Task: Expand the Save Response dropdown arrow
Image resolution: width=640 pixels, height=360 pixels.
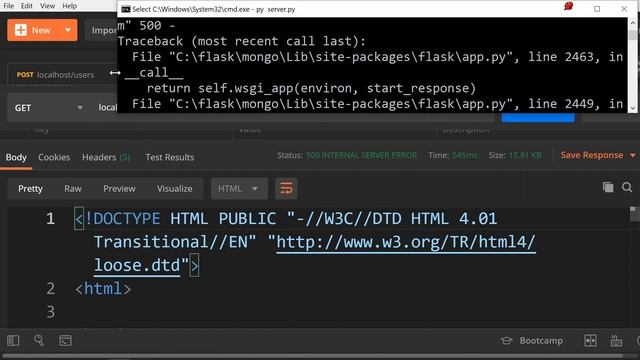Action: tap(633, 156)
